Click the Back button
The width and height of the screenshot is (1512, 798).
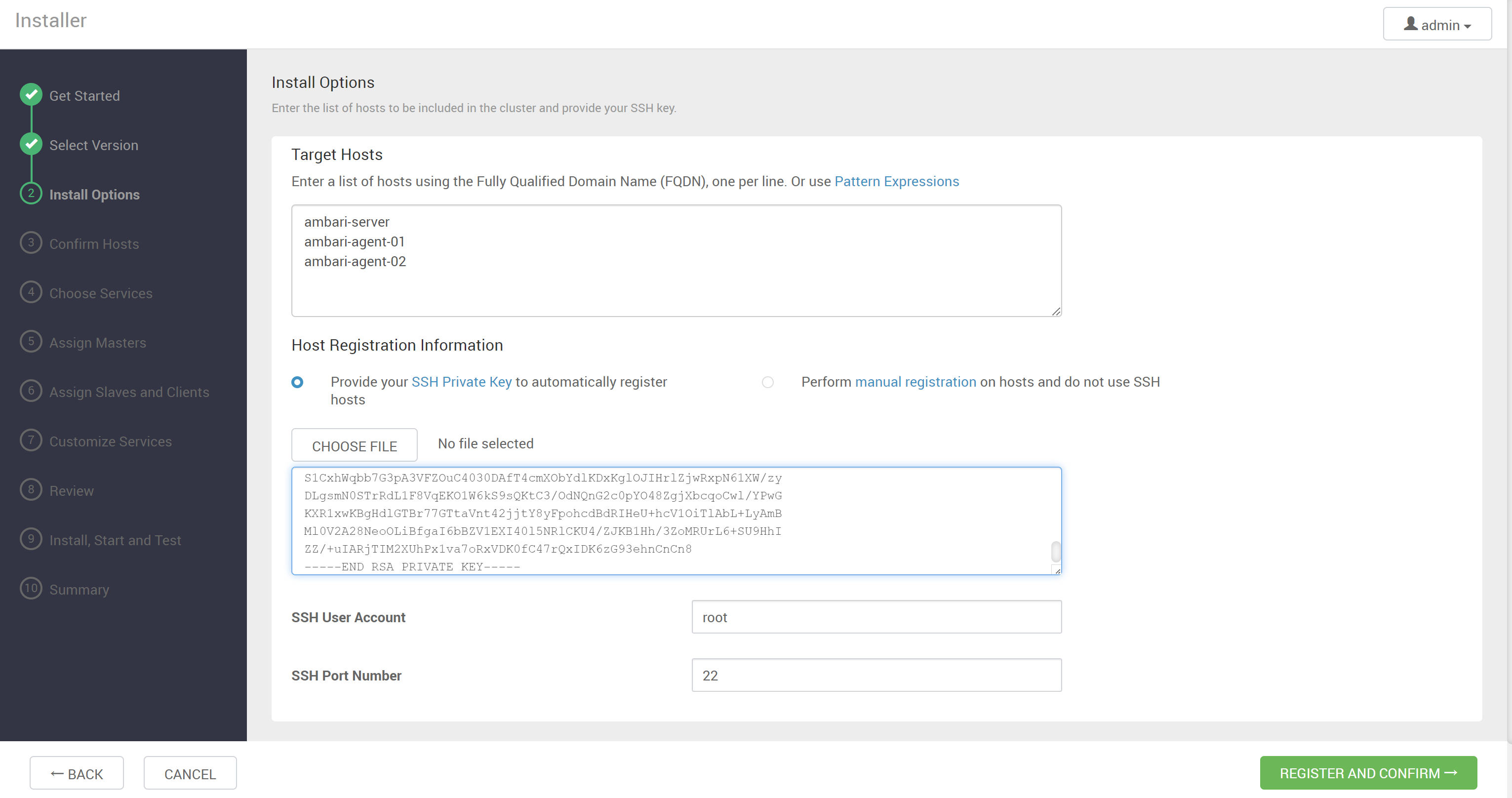tap(77, 773)
